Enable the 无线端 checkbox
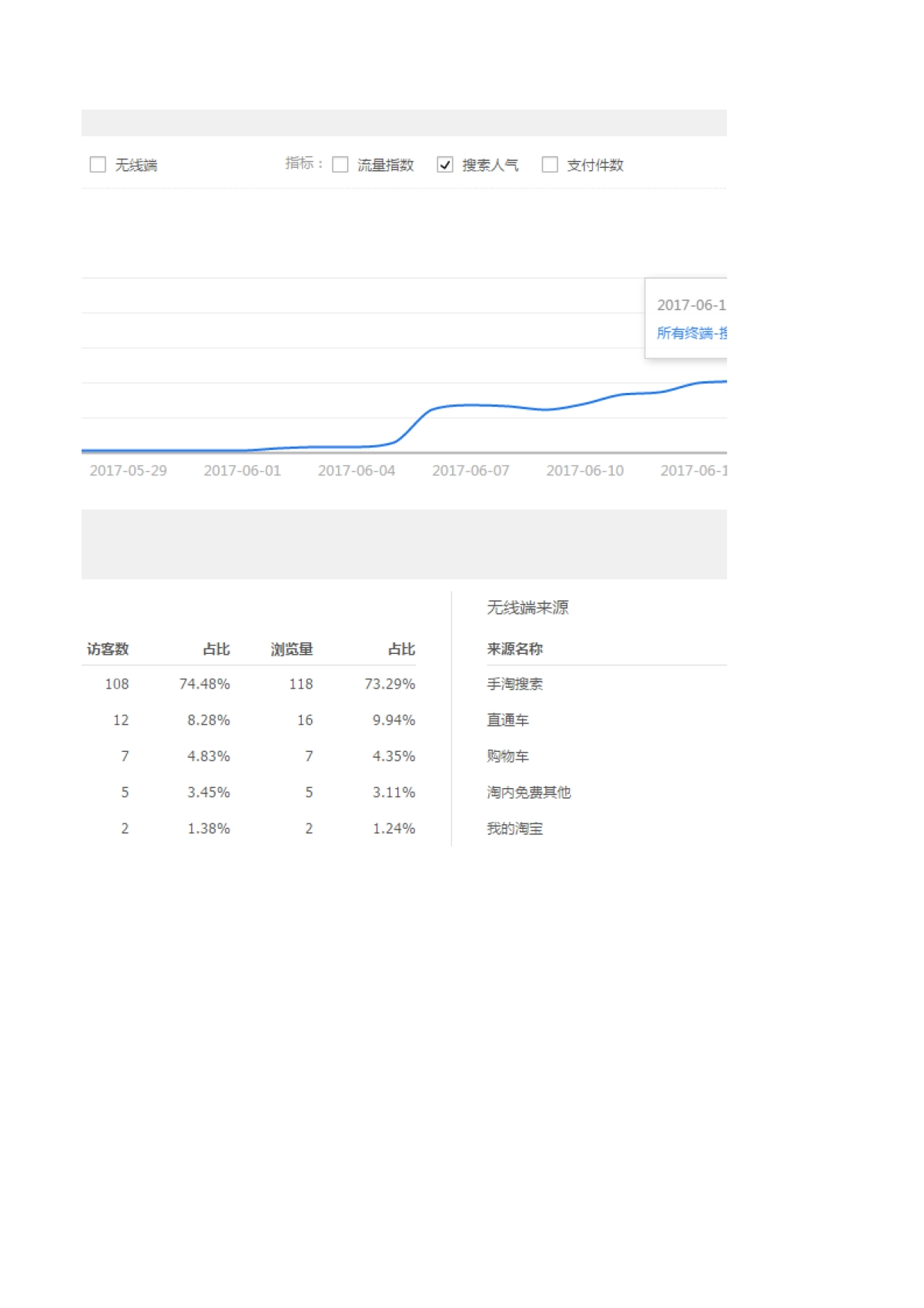Screen dimensions: 924x1308 pyautogui.click(x=98, y=164)
